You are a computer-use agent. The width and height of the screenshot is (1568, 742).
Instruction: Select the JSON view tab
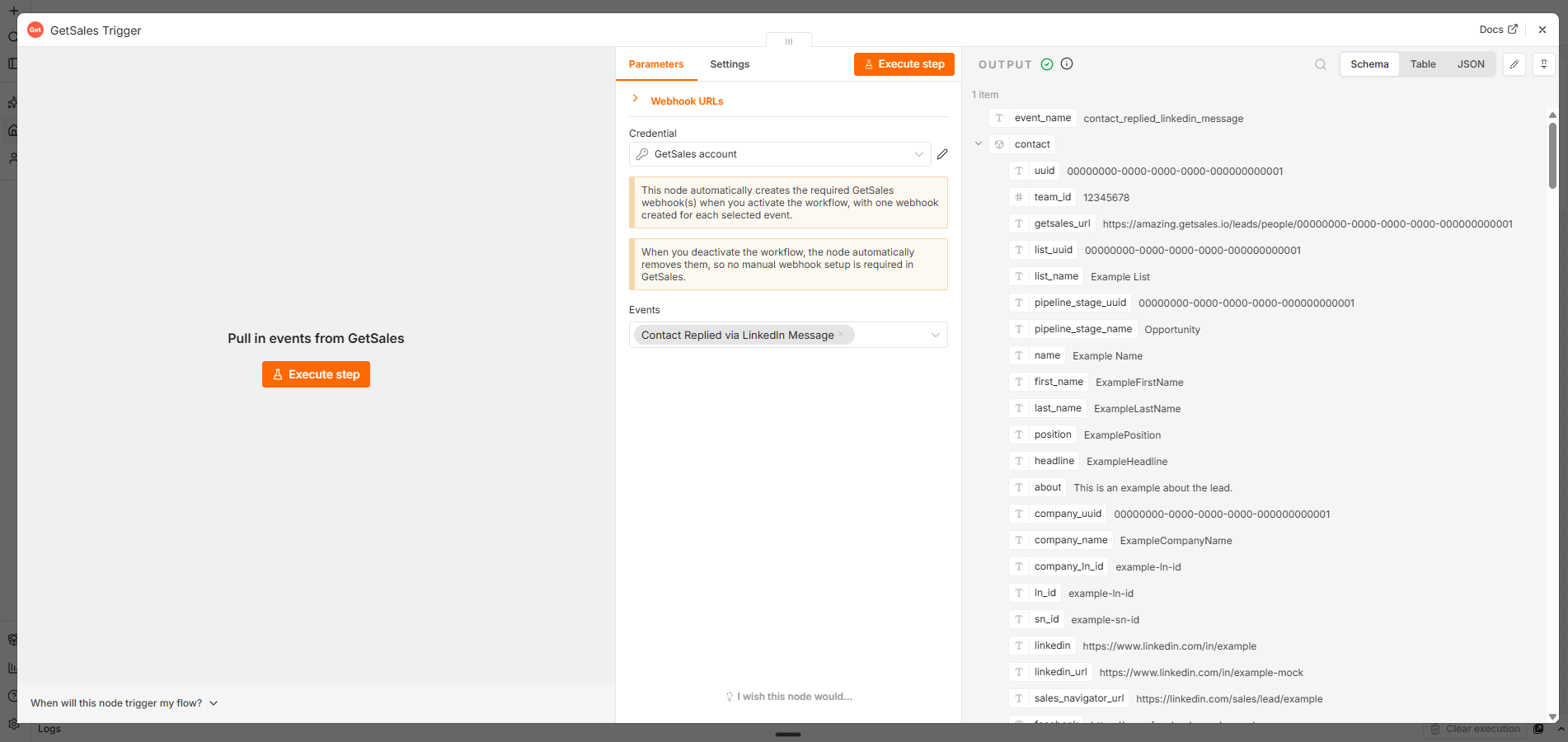[1471, 64]
